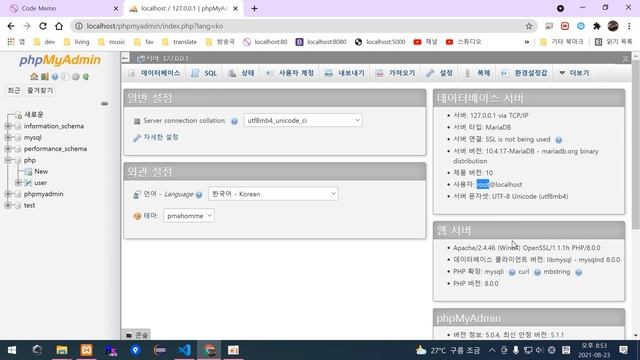Click the 최근 recent tab in sidebar
Screen dimensions: 640x360
[14, 91]
